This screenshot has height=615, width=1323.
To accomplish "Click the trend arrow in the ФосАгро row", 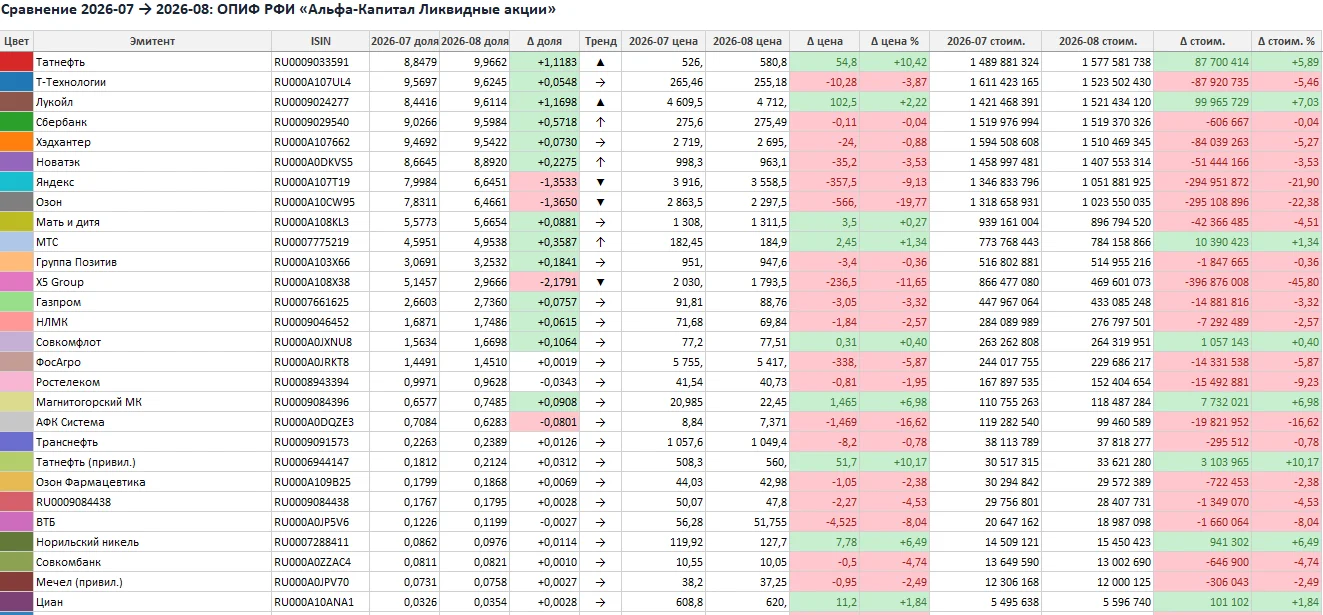I will 600,362.
